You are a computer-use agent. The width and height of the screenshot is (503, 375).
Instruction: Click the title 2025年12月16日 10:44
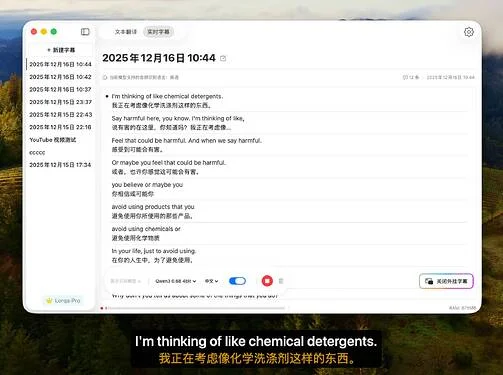coord(159,58)
